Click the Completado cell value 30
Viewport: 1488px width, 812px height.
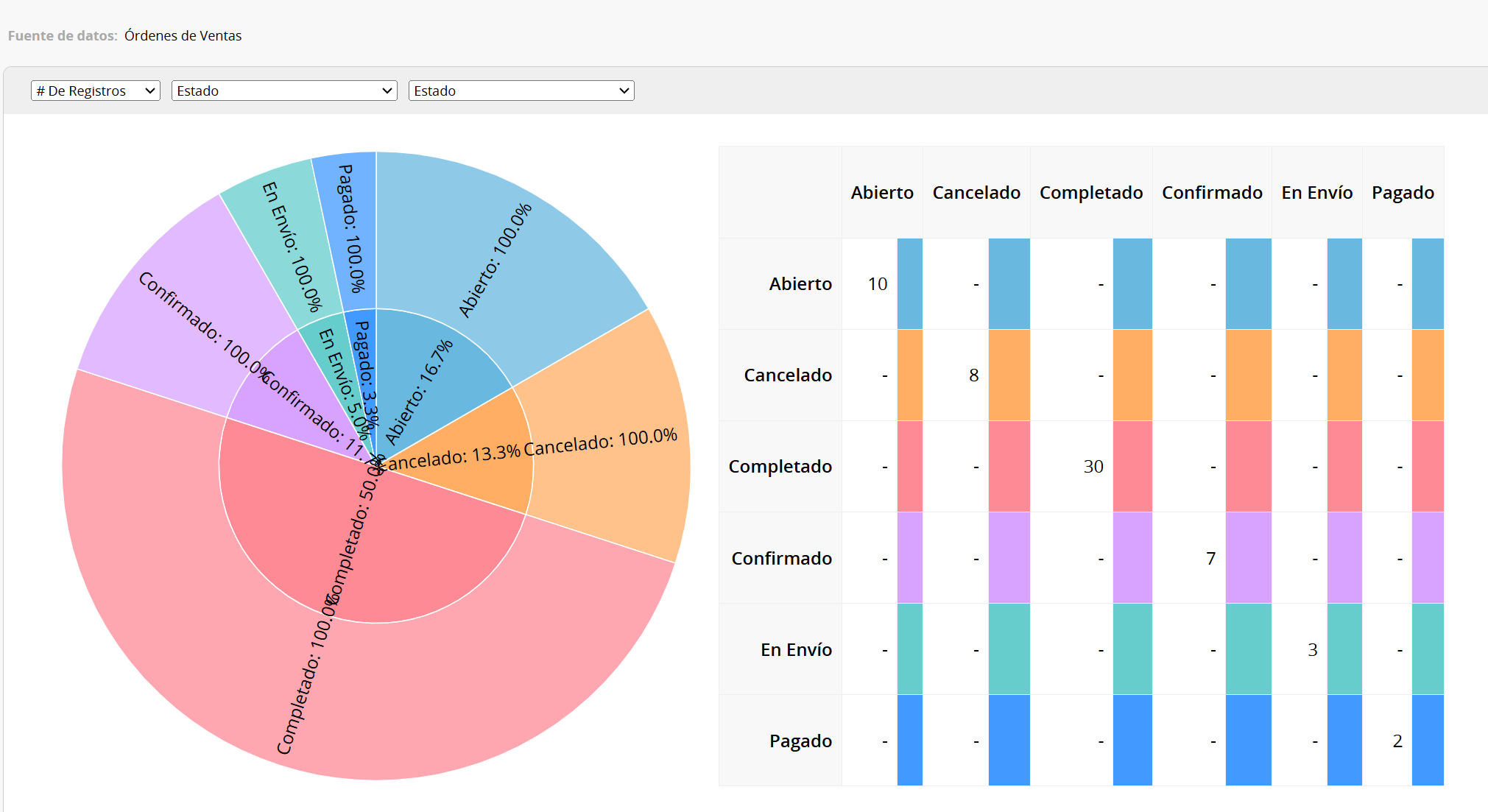click(x=1093, y=467)
